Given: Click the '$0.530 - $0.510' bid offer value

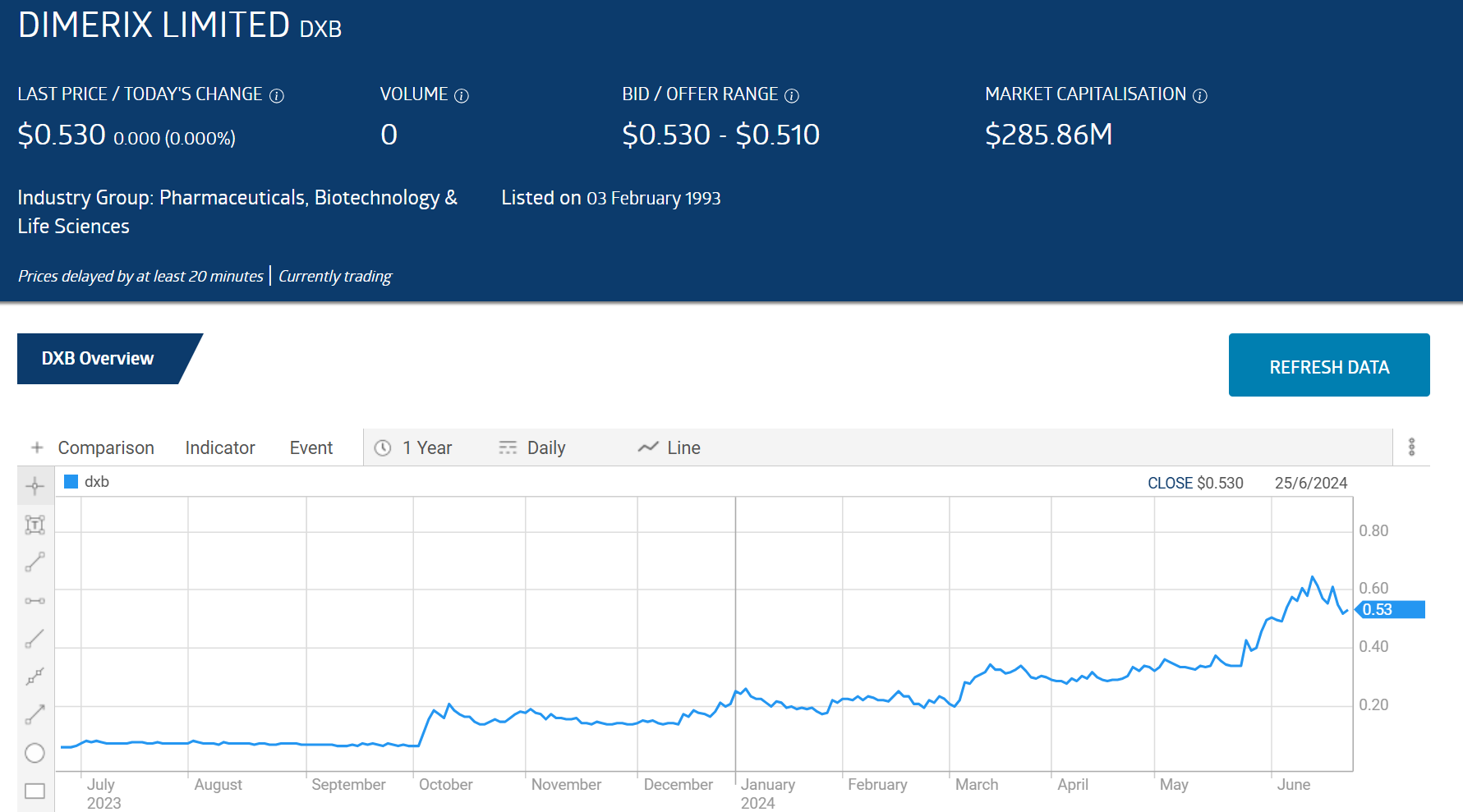Looking at the screenshot, I should point(720,135).
